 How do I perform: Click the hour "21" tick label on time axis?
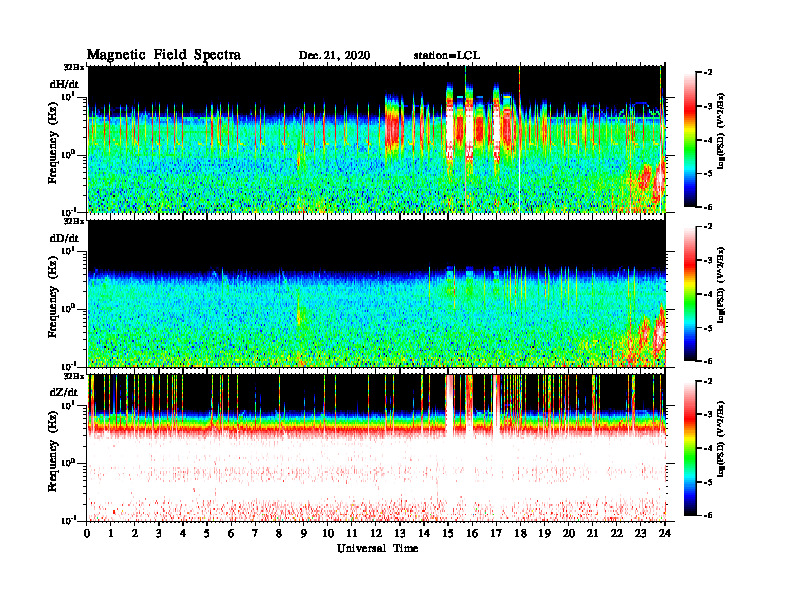[592, 534]
